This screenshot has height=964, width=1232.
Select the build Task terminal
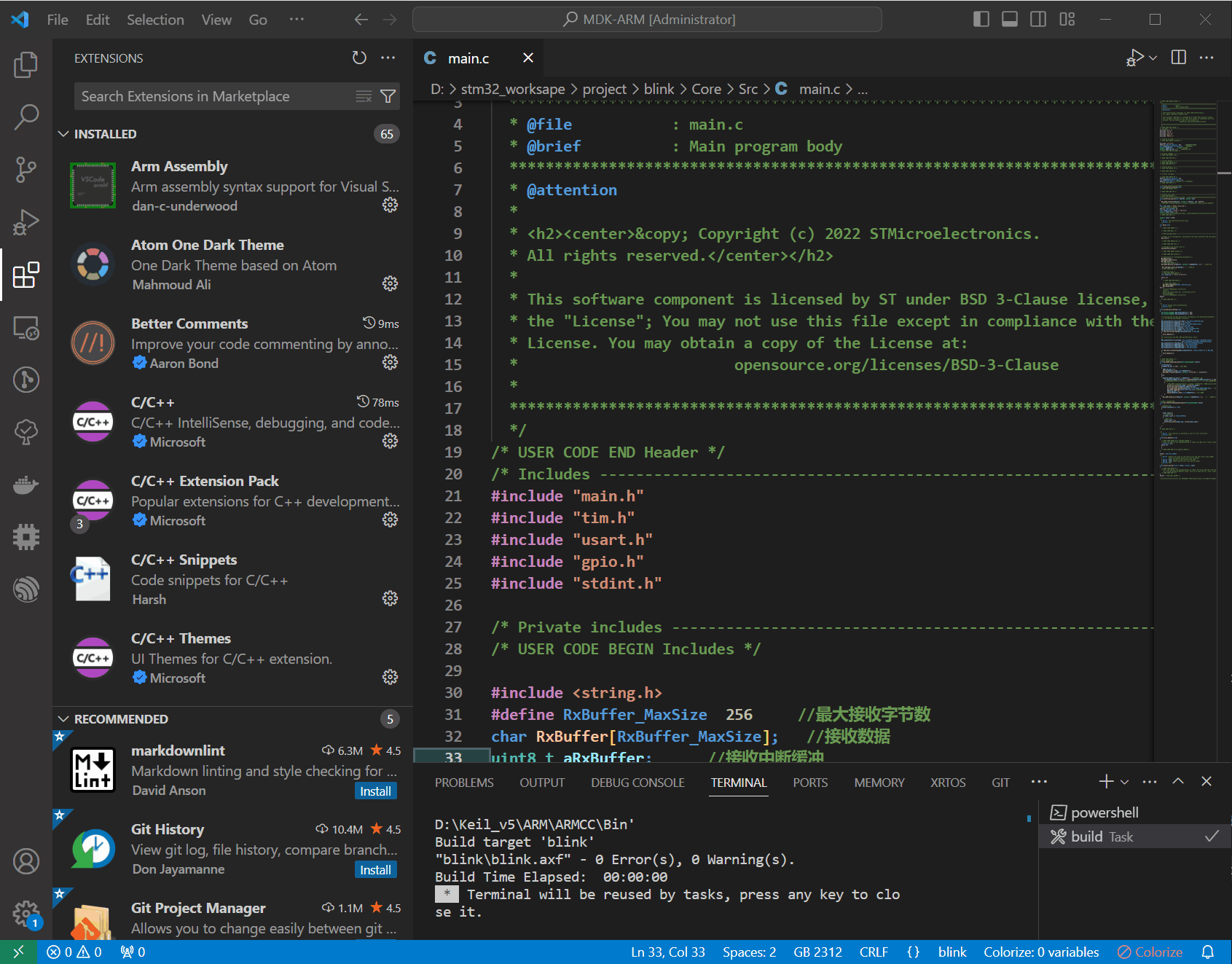click(x=1134, y=836)
